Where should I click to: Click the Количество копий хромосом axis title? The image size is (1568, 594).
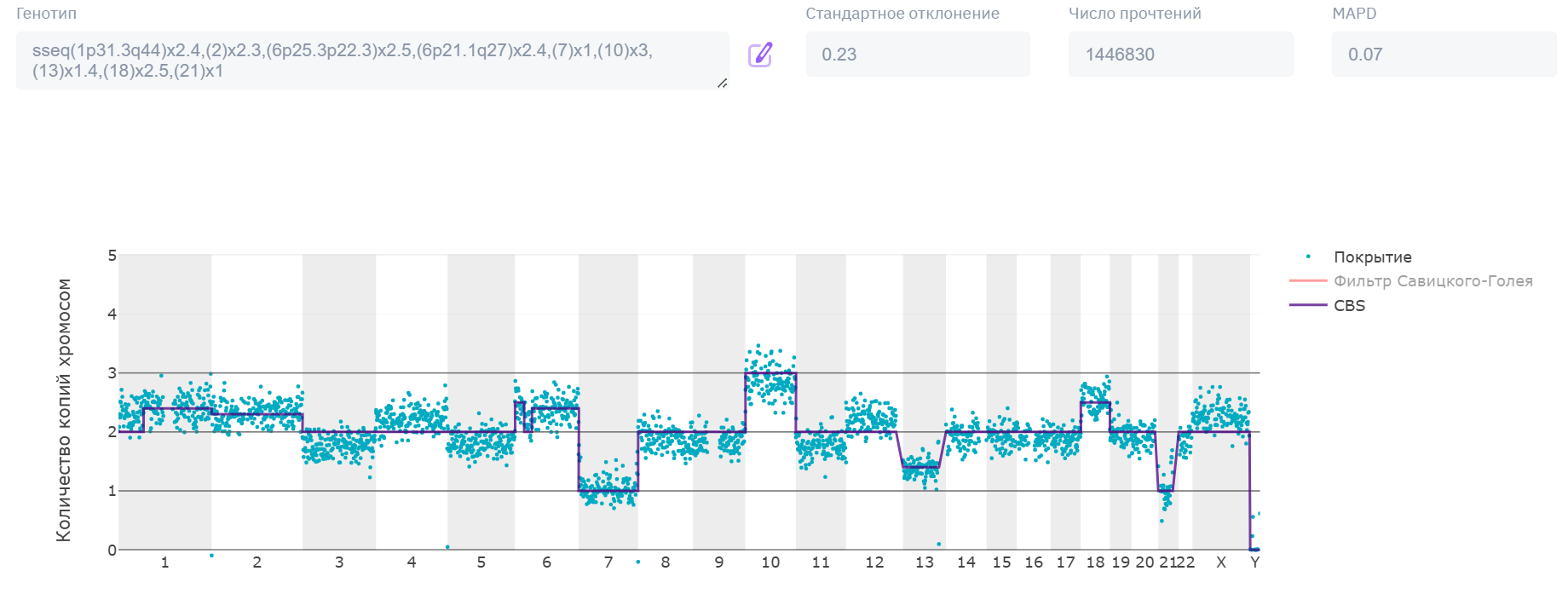pyautogui.click(x=64, y=410)
